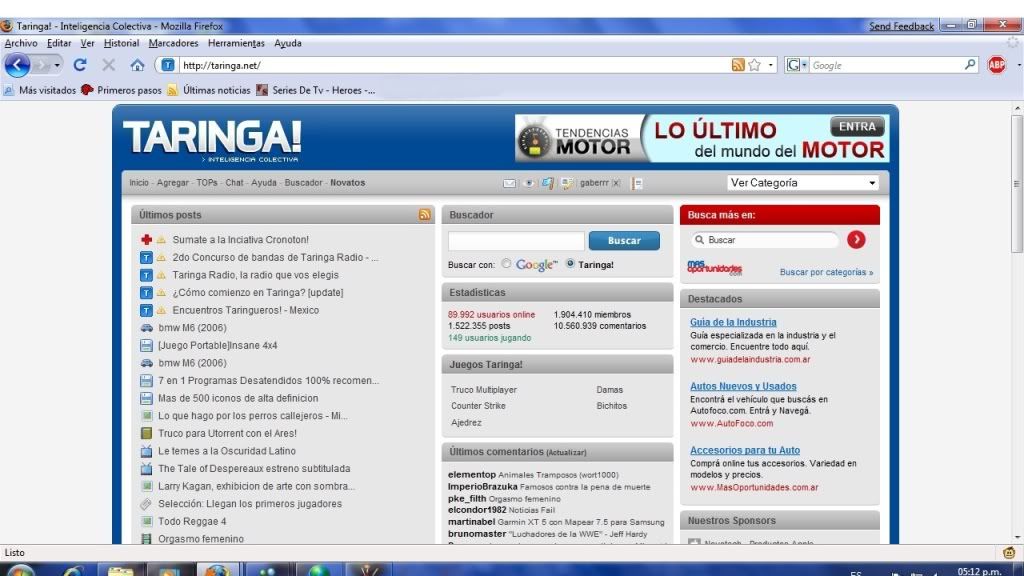The width and height of the screenshot is (1024, 576).
Task: Open the favorites icon beside the eye icon
Action: [x=547, y=184]
